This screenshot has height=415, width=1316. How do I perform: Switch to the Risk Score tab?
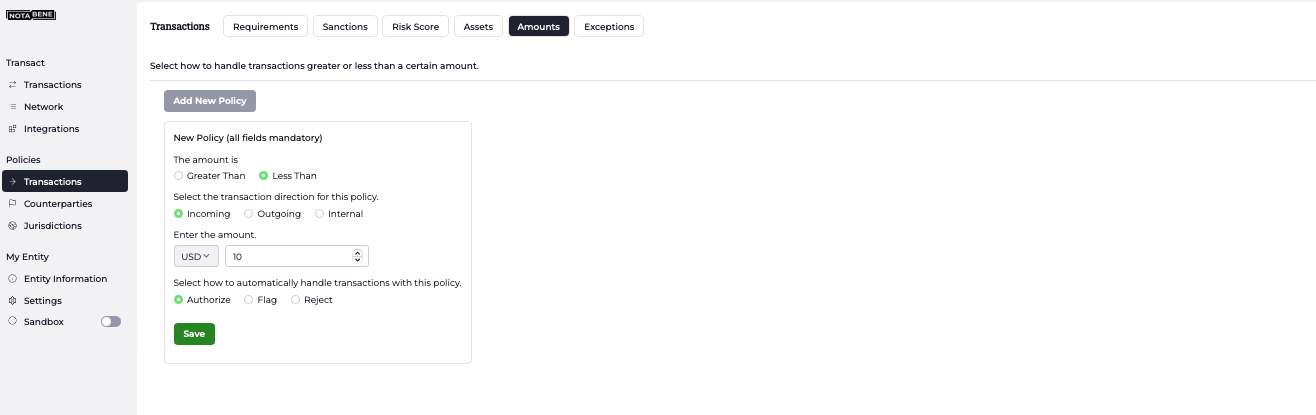coord(415,27)
